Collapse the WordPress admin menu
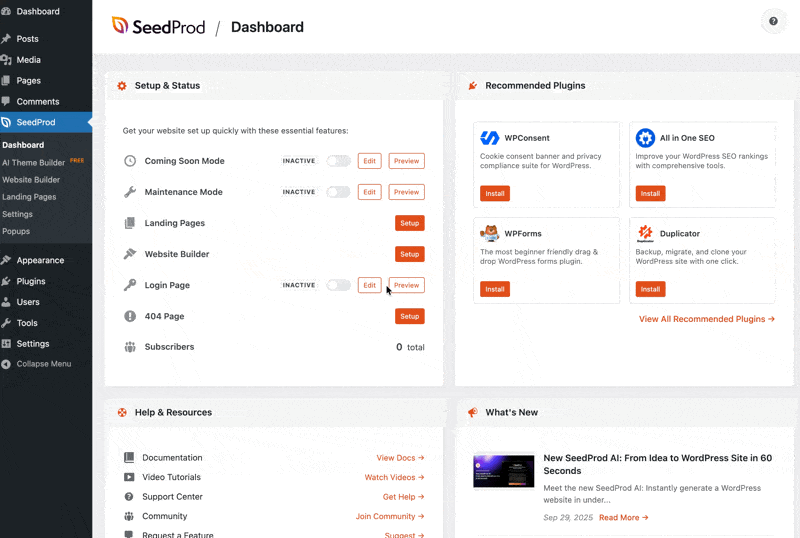This screenshot has width=800, height=538. point(43,364)
